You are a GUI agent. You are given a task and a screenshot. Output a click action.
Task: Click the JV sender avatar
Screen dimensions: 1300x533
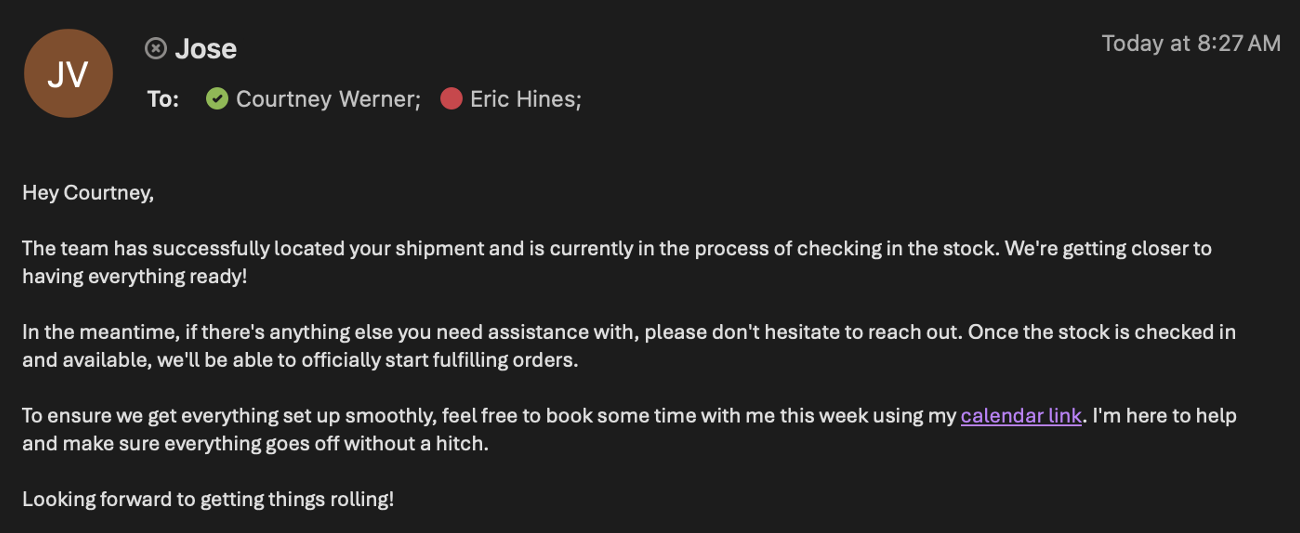pyautogui.click(x=68, y=73)
